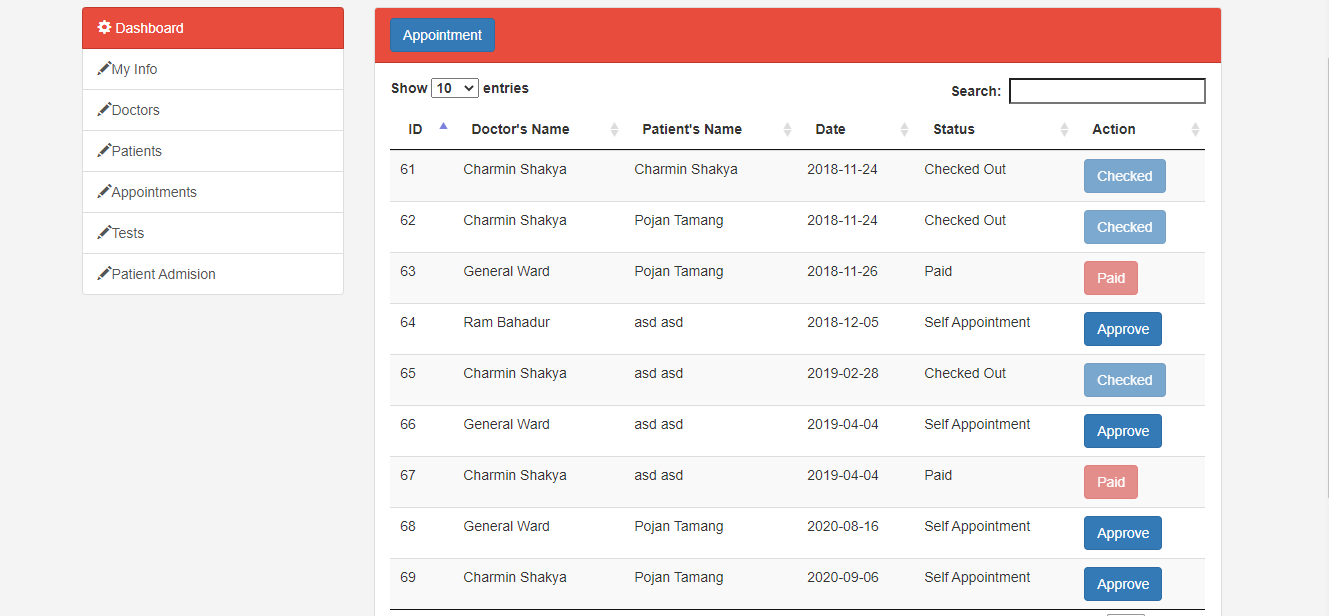This screenshot has width=1329, height=616.
Task: Focus the Search input field
Action: pos(1106,91)
